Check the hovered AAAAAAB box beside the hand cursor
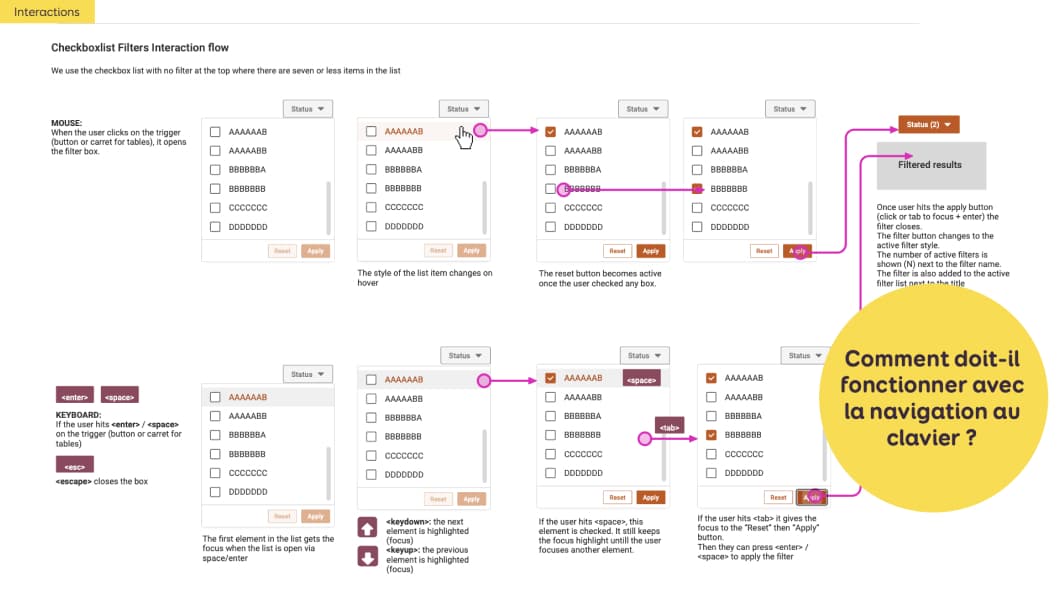The height and width of the screenshot is (597, 1061). [x=371, y=131]
